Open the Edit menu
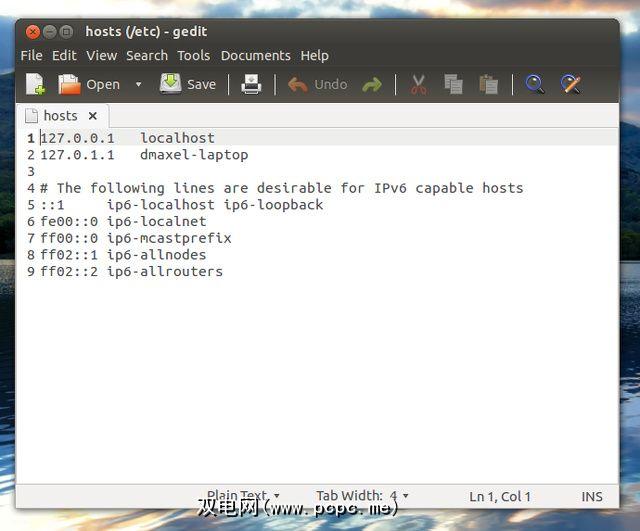Viewport: 640px width, 531px height. point(64,56)
